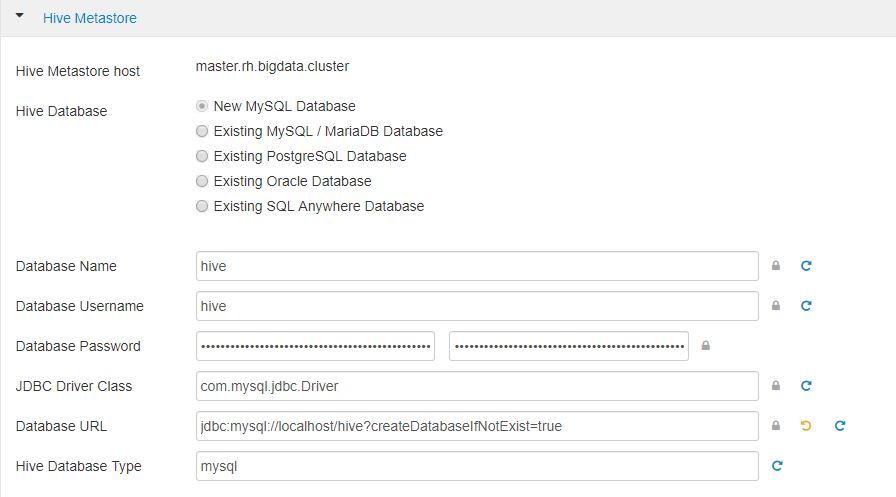Collapse the Hive Metastore section arrow

(20, 17)
